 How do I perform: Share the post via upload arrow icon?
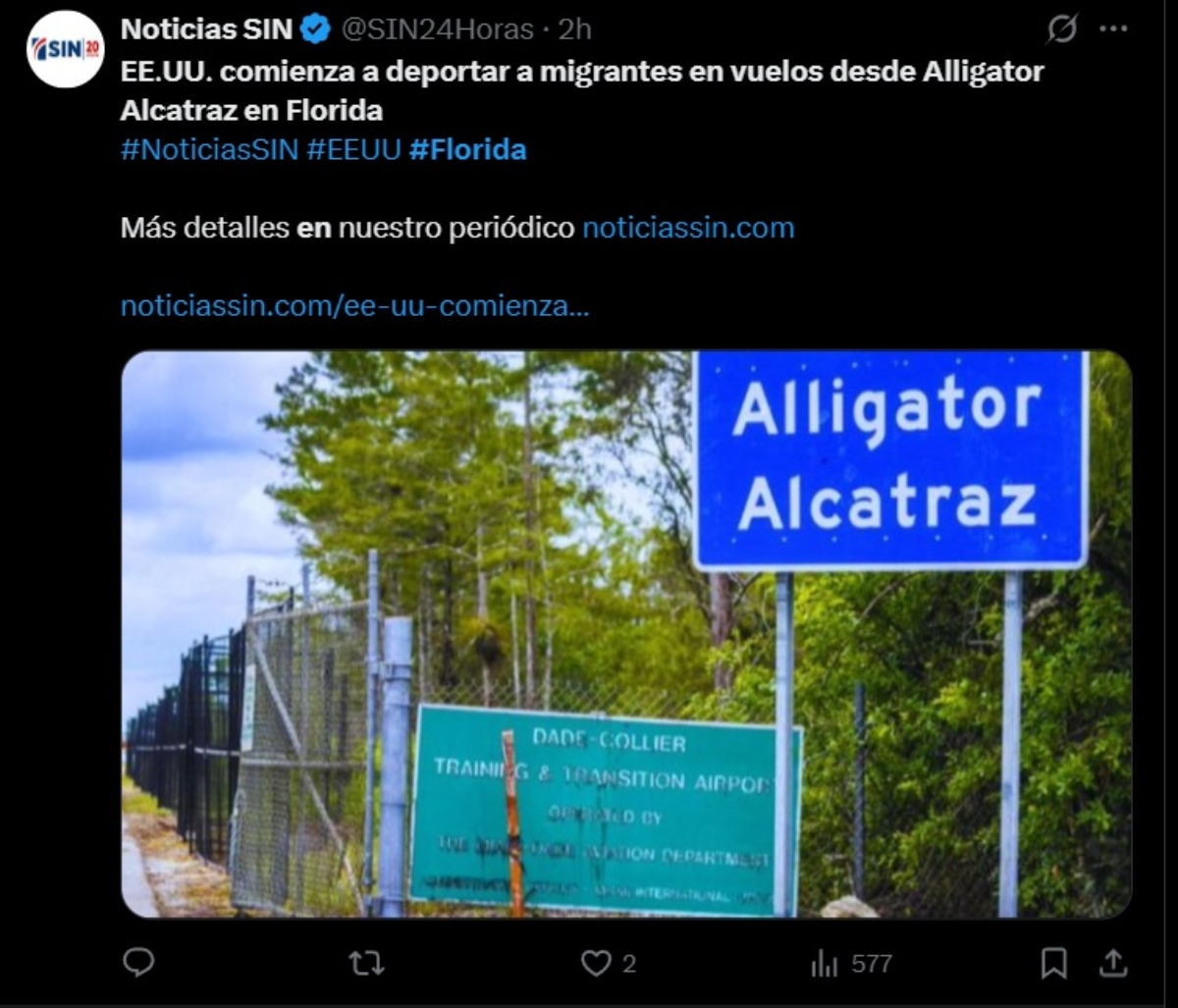coord(1113,963)
